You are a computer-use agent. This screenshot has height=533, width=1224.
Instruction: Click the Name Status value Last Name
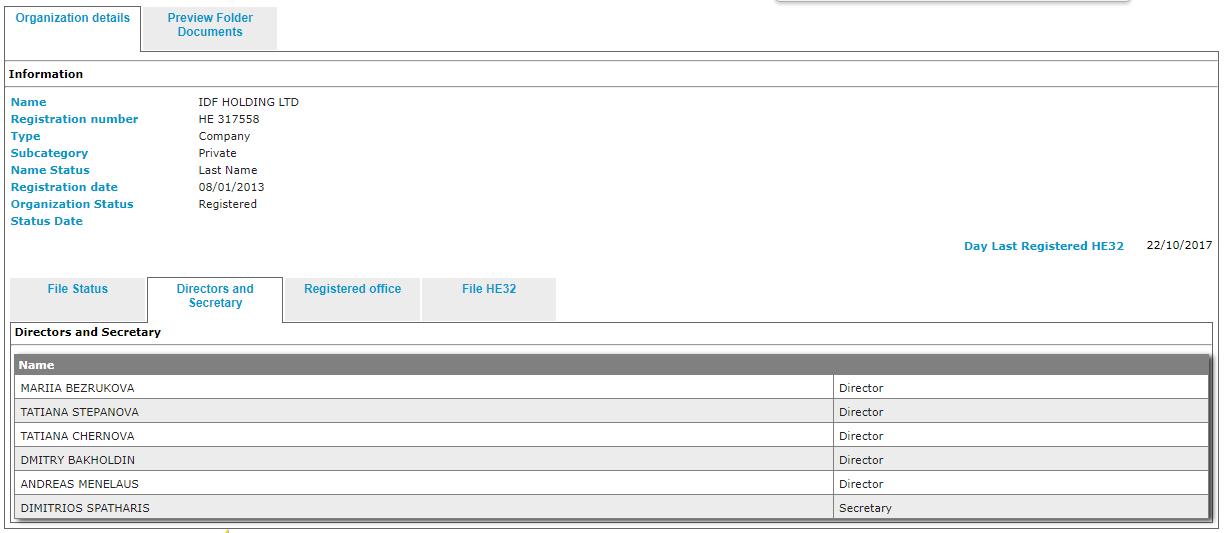228,170
